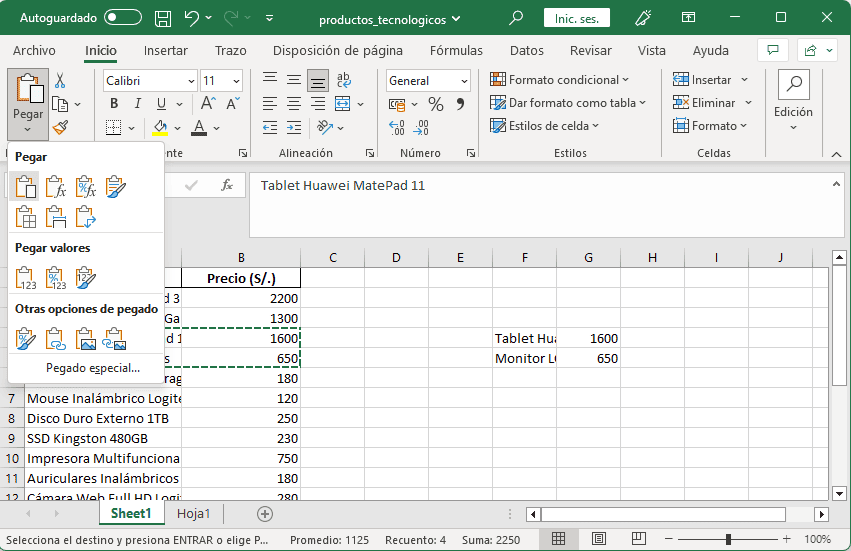Viewport: 851px width, 551px height.
Task: Increase font size
Action: pyautogui.click(x=208, y=103)
